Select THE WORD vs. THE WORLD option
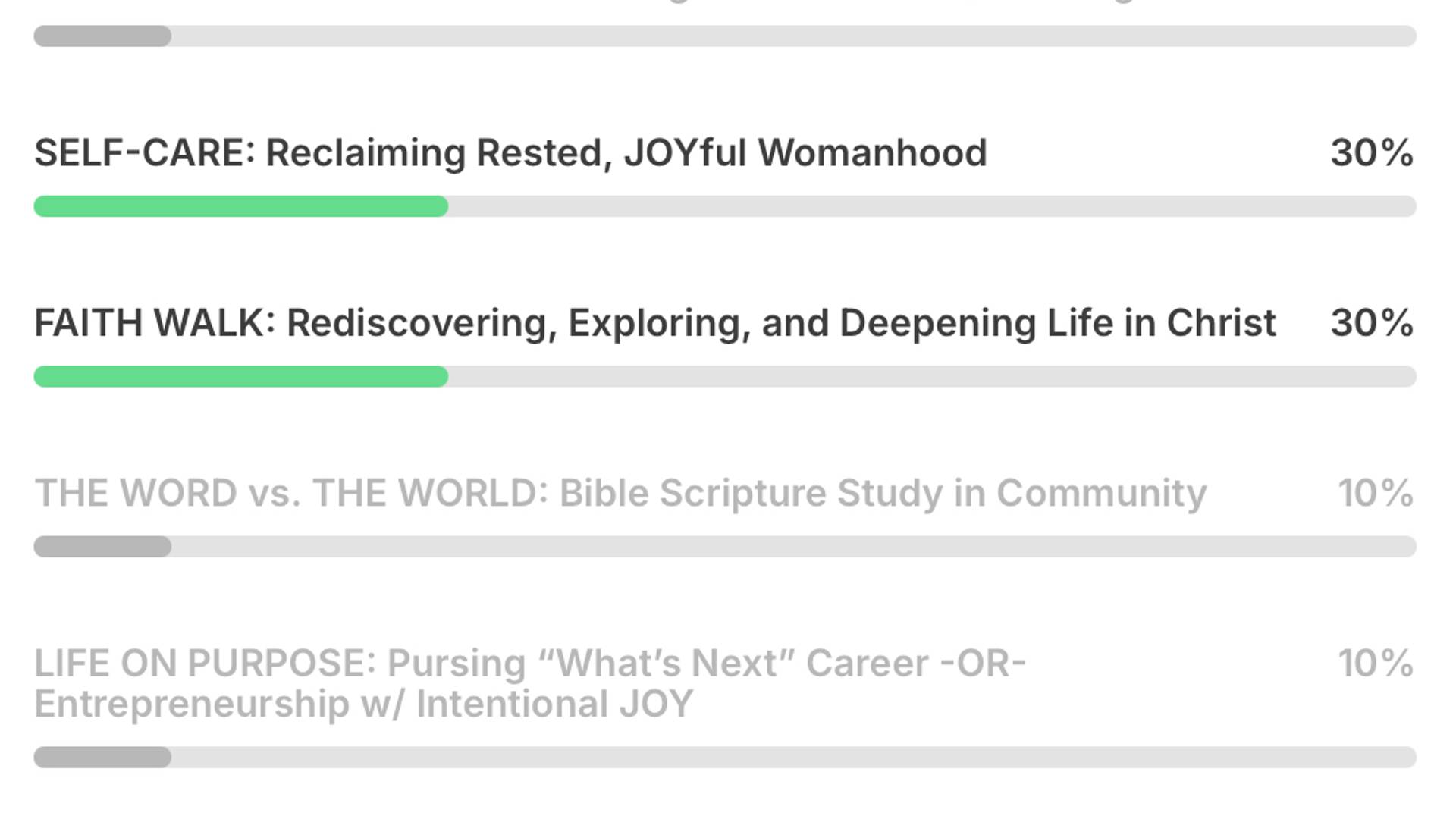Screen dimensions: 1456x819 (x=620, y=493)
